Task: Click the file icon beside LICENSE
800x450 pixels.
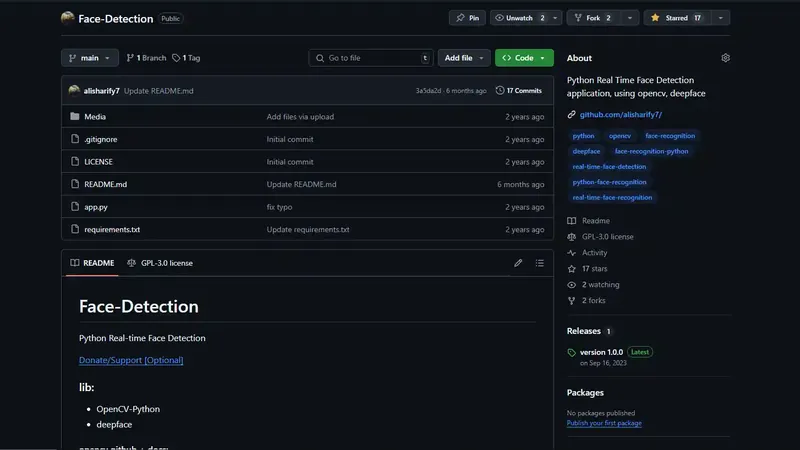Action: coord(75,161)
